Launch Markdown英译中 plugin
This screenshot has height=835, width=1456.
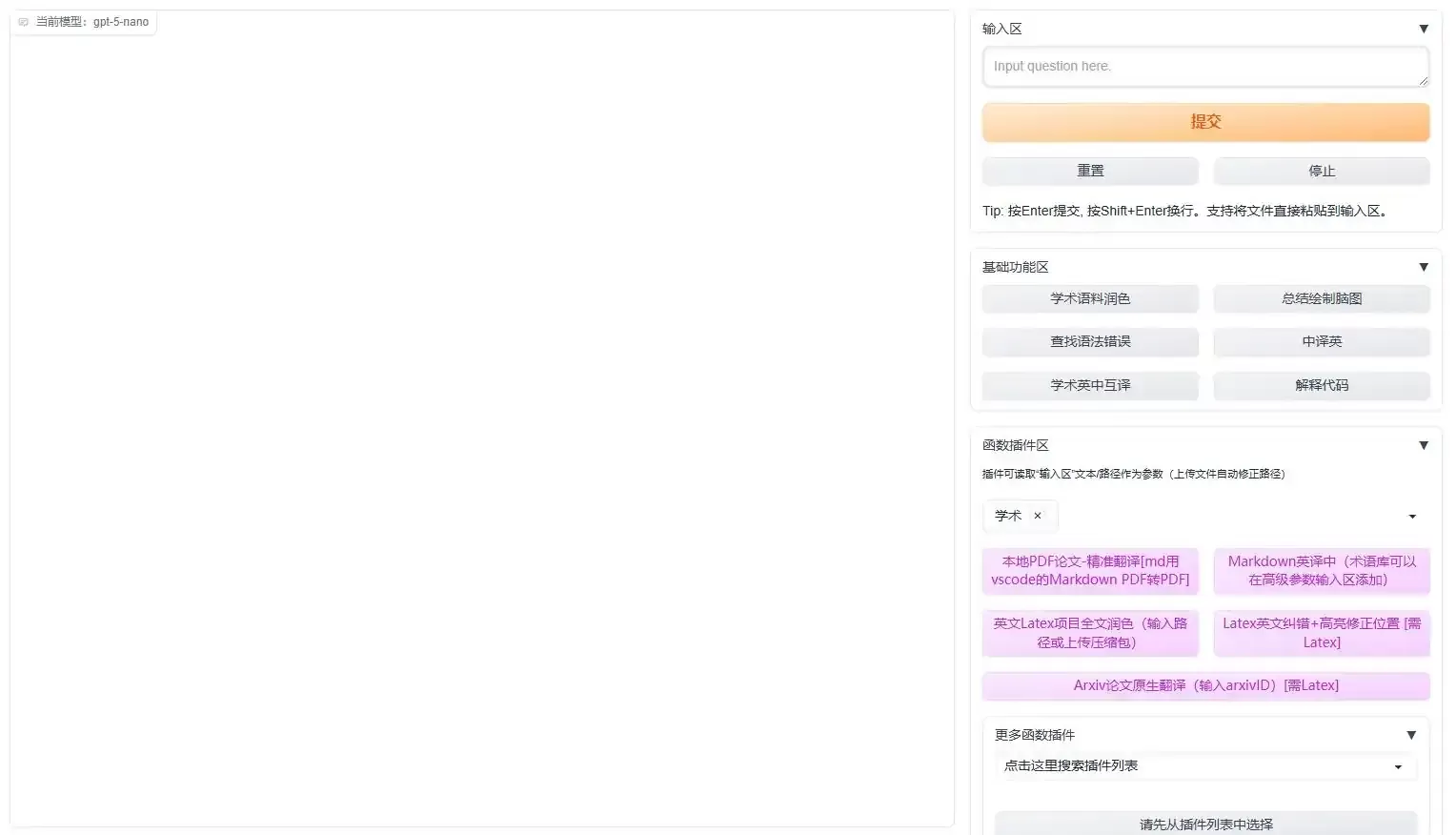click(1322, 570)
